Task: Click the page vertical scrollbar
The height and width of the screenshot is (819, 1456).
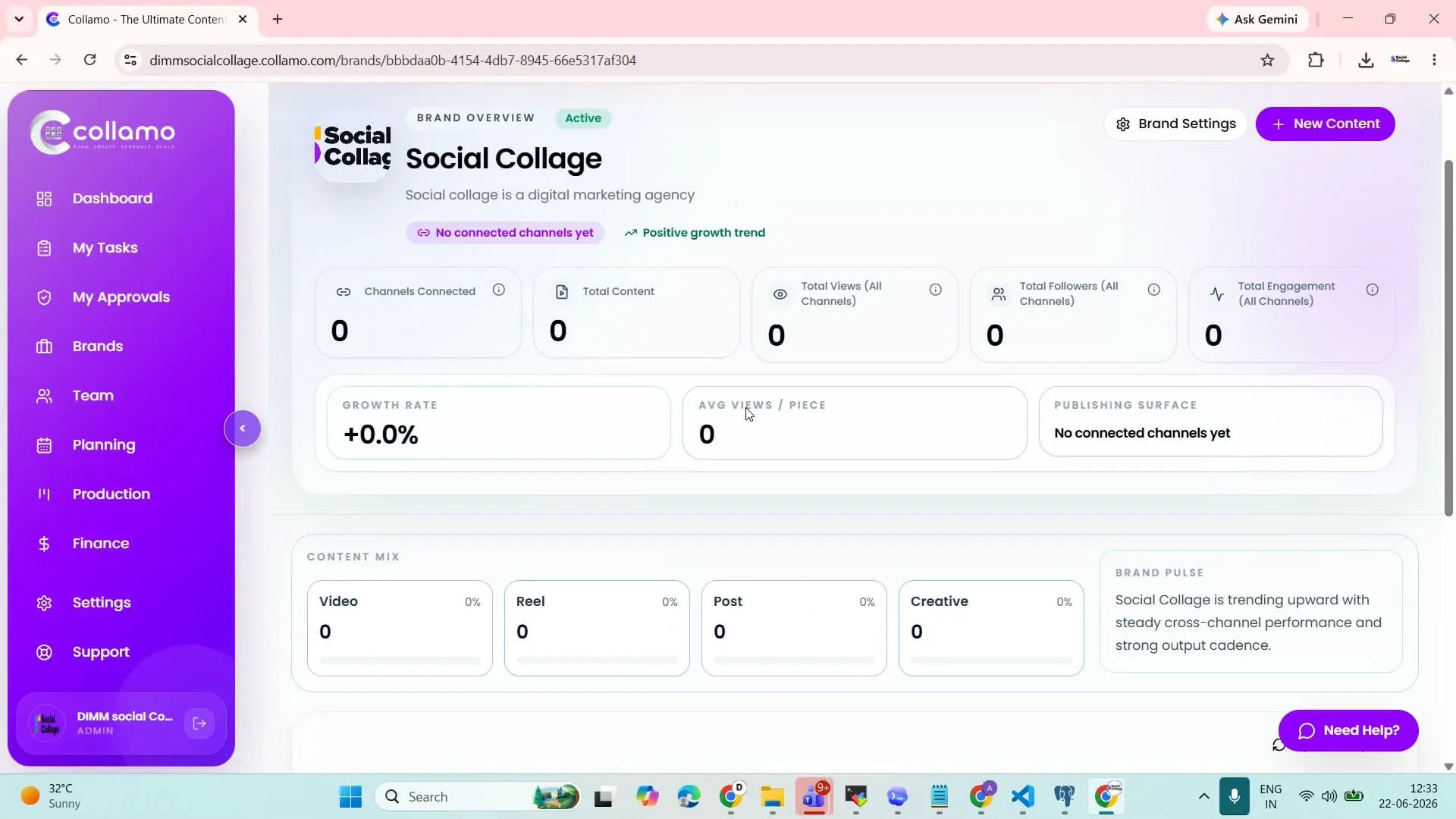Action: point(1448,338)
